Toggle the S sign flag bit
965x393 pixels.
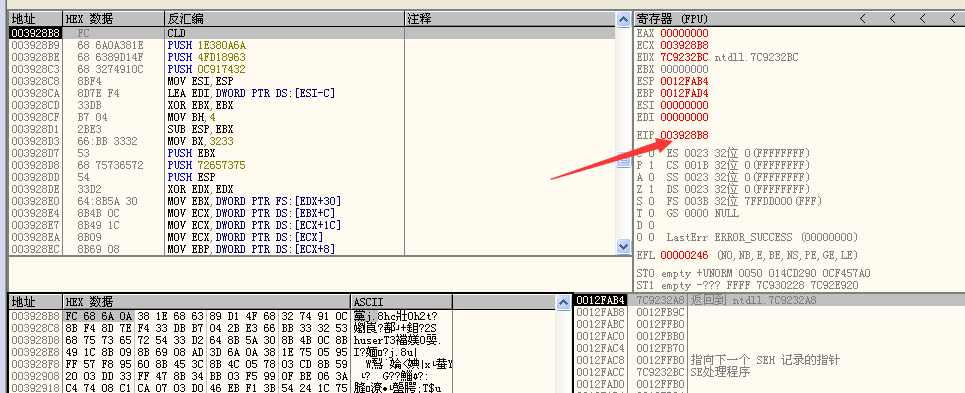tap(651, 201)
